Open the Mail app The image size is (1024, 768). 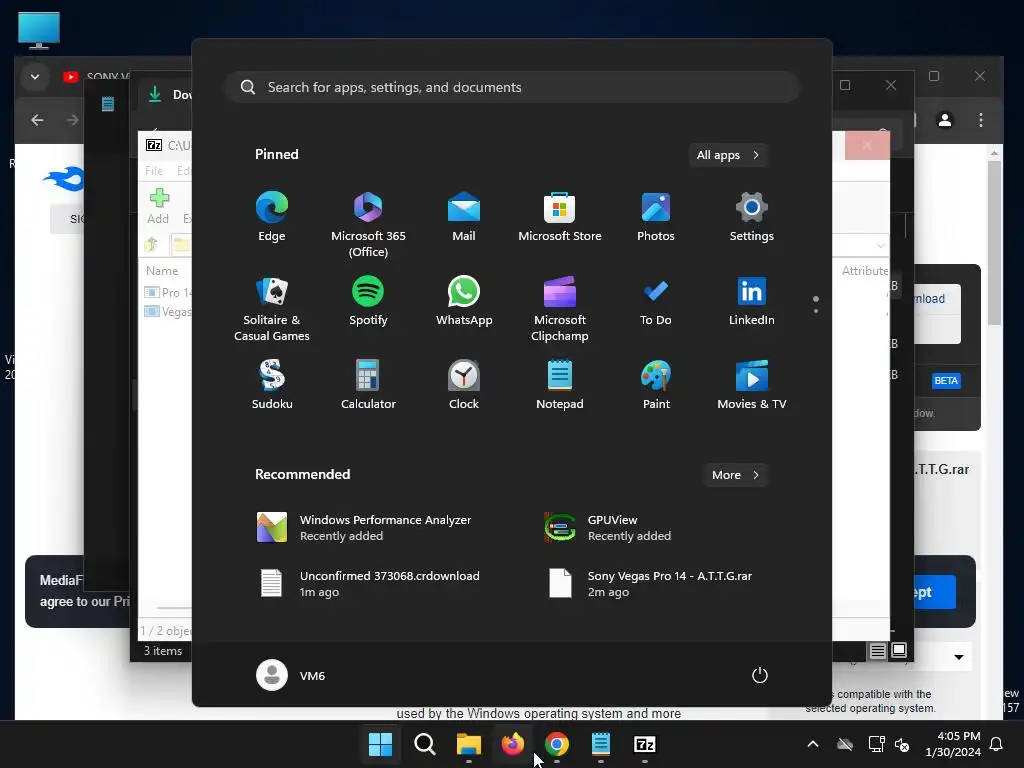[x=464, y=217]
